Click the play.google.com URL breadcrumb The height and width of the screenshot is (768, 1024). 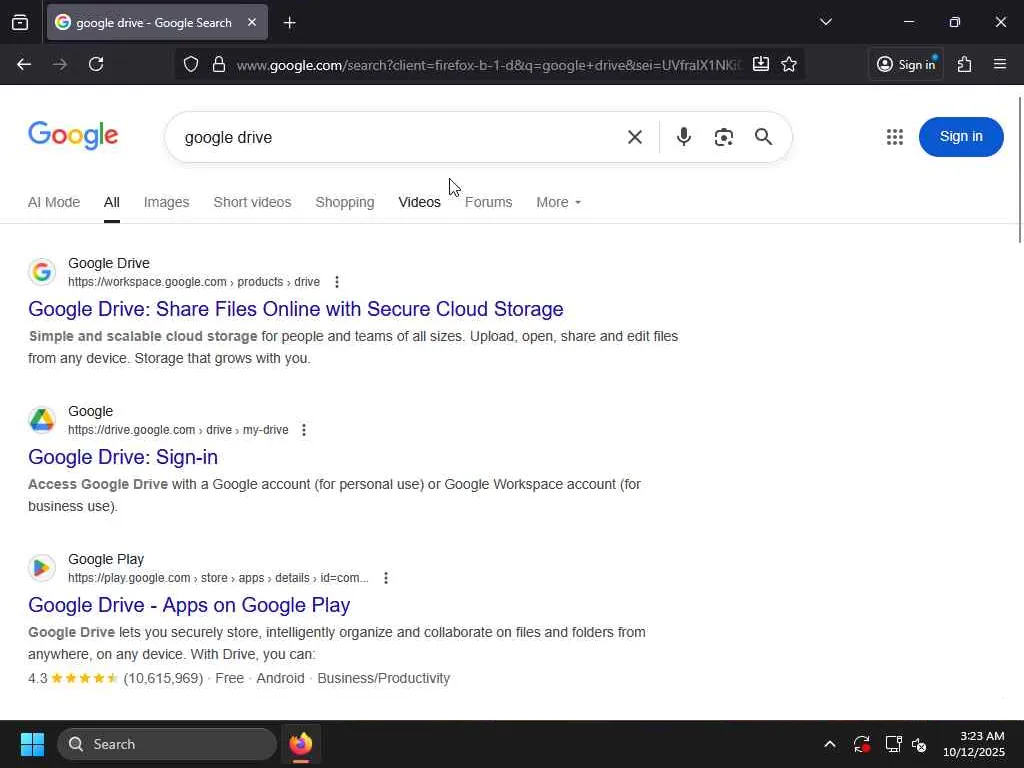point(218,579)
